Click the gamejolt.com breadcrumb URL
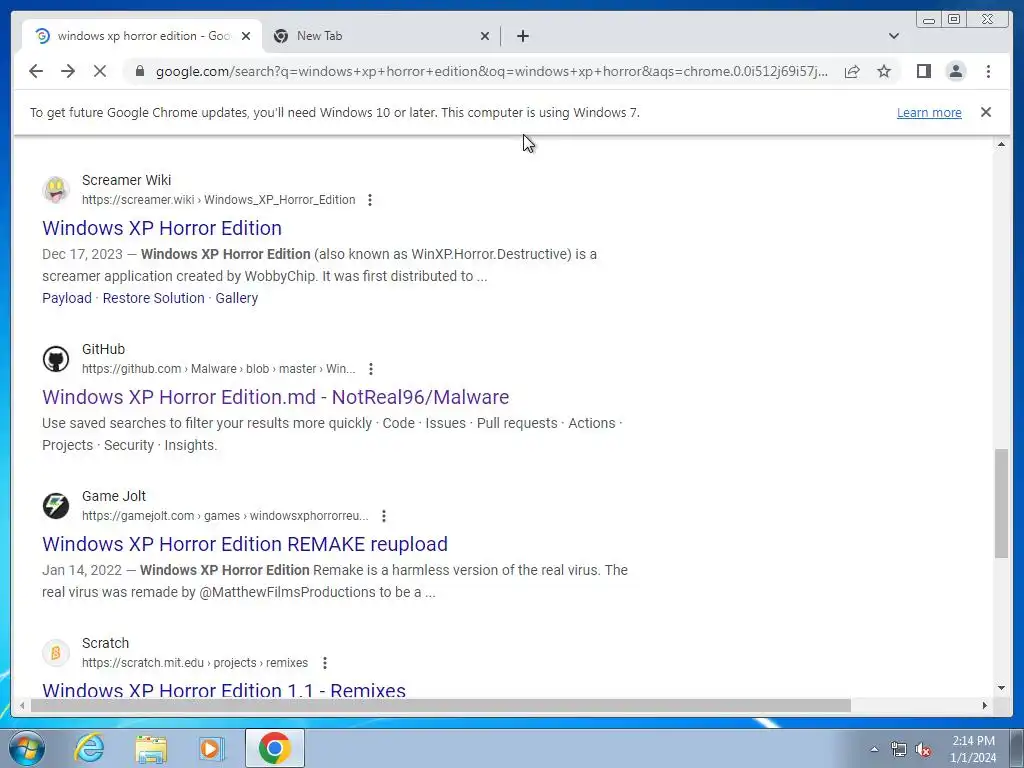Screen dimensions: 1024x768 pos(225,516)
